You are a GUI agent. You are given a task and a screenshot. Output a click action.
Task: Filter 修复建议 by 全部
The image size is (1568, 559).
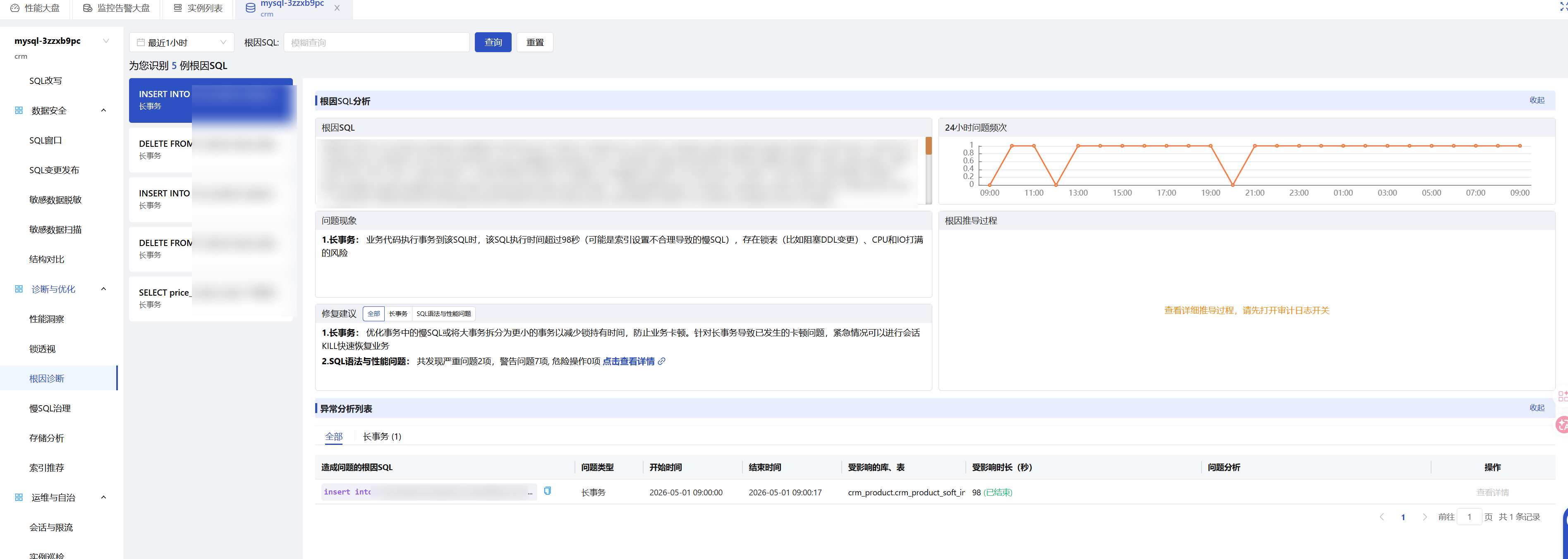coord(374,314)
